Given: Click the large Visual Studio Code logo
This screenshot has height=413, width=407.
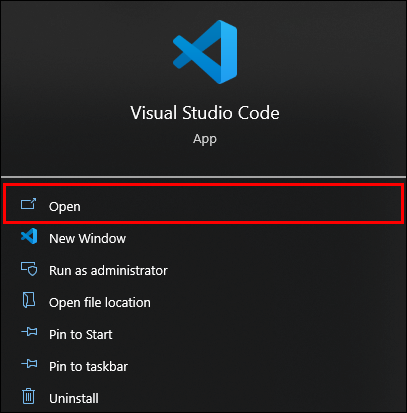Looking at the screenshot, I should [x=205, y=52].
